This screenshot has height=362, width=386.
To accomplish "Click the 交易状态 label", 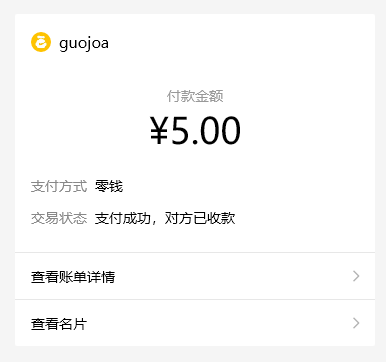I will coord(59,218).
